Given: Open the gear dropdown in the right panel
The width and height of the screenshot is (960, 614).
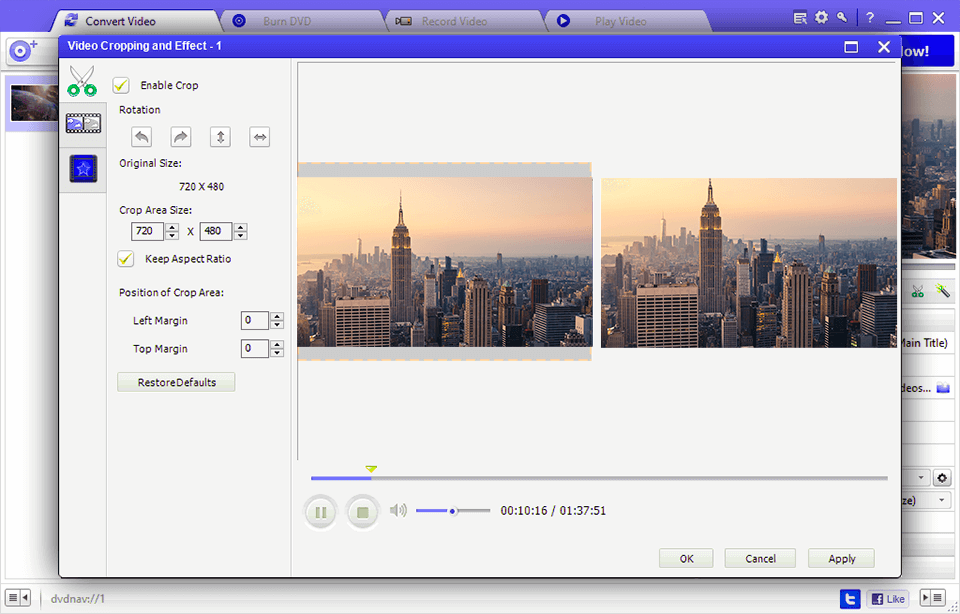Looking at the screenshot, I should pos(941,478).
